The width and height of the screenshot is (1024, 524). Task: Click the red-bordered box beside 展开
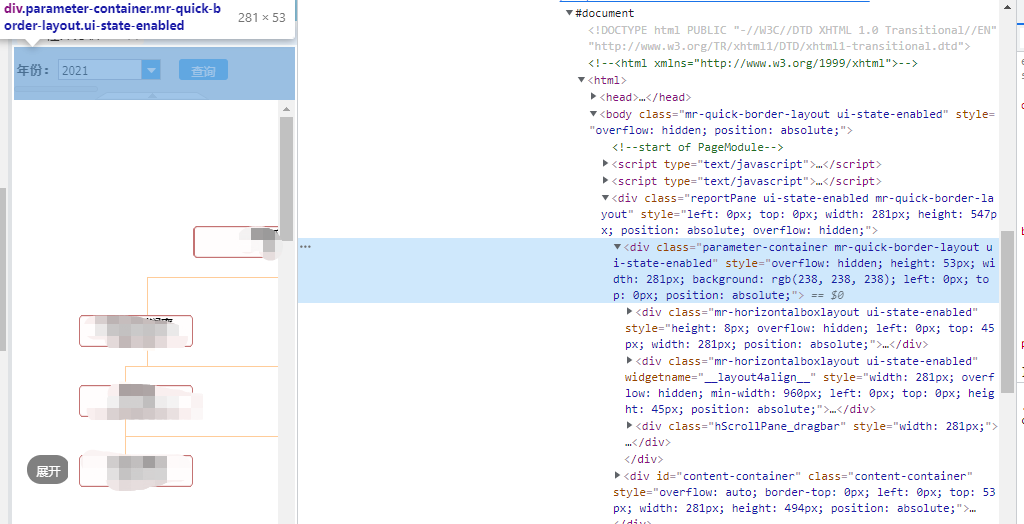[x=136, y=471]
